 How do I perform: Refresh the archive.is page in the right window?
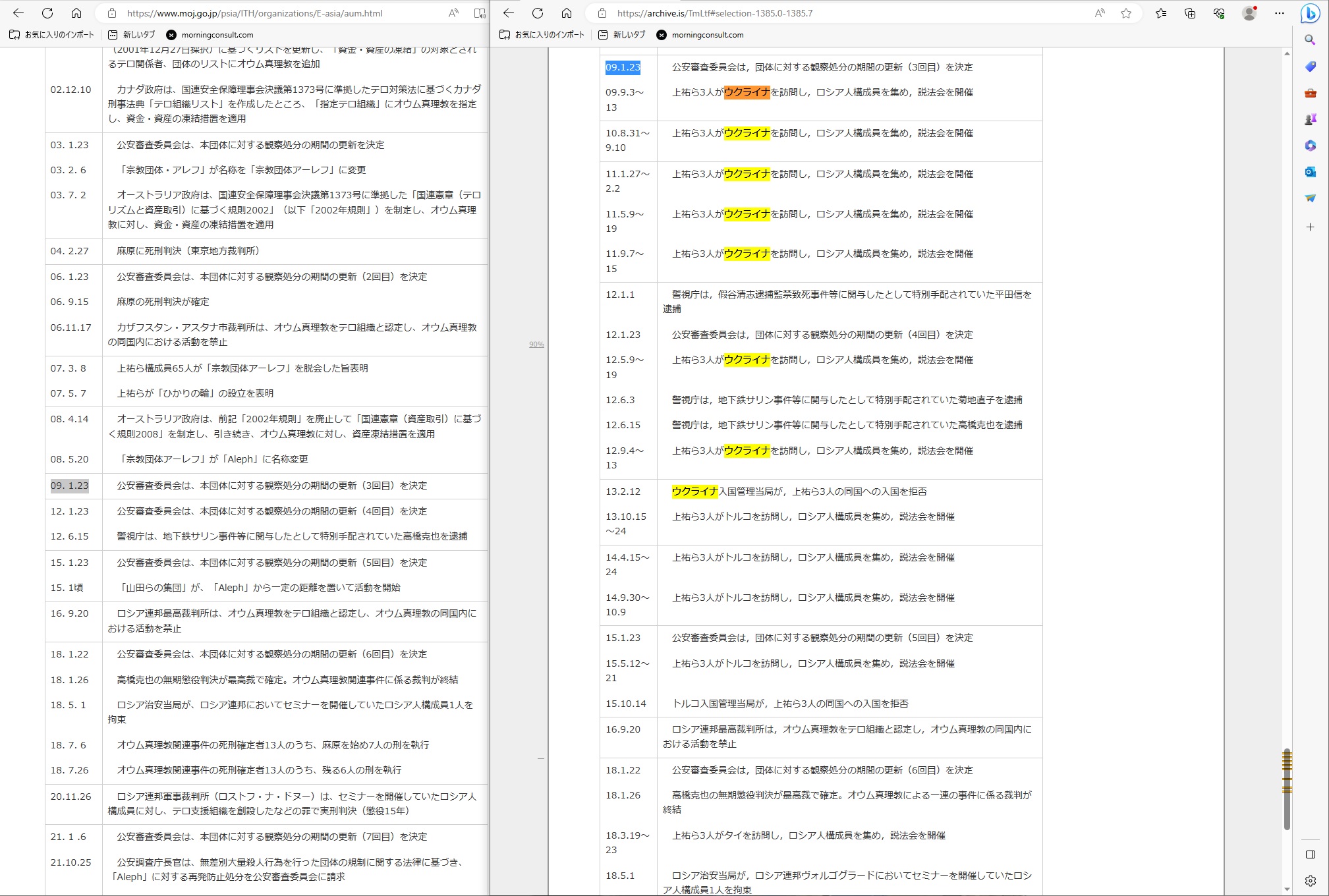tap(538, 13)
